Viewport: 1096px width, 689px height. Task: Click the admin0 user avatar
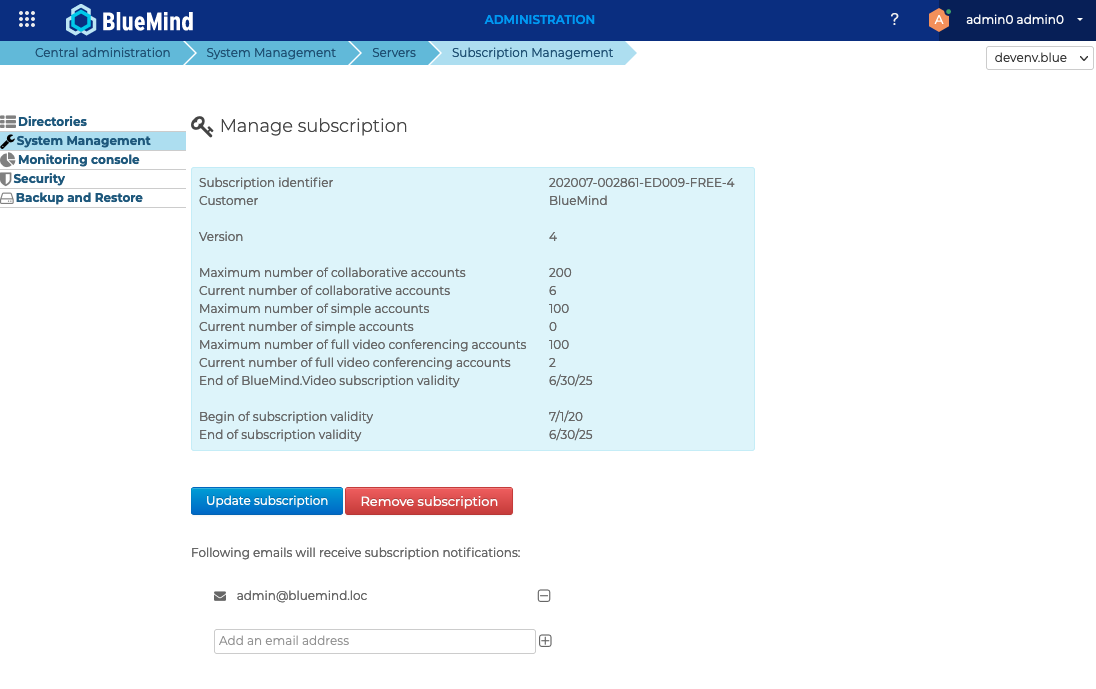click(939, 20)
